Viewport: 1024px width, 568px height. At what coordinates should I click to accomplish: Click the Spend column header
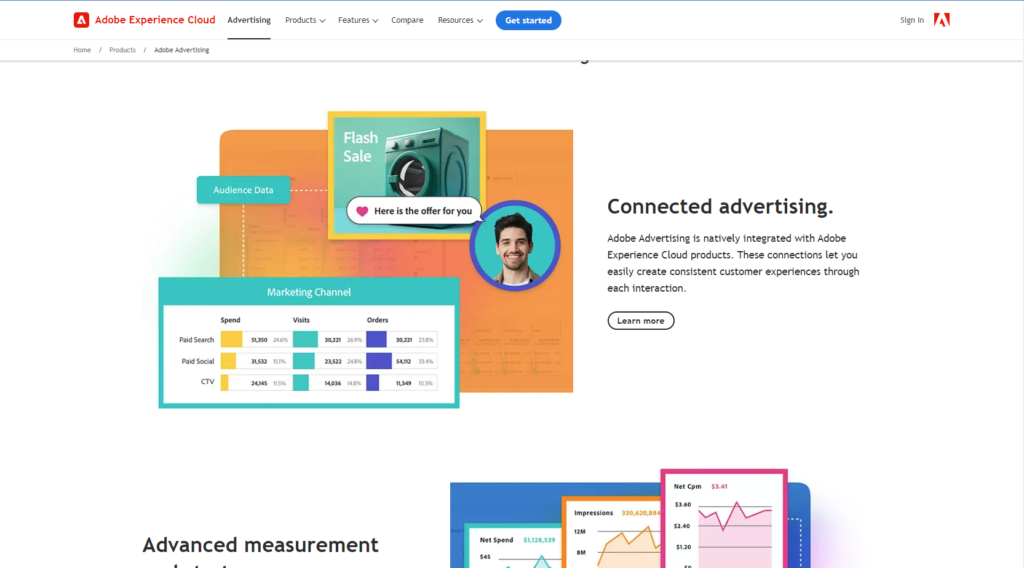pos(231,320)
